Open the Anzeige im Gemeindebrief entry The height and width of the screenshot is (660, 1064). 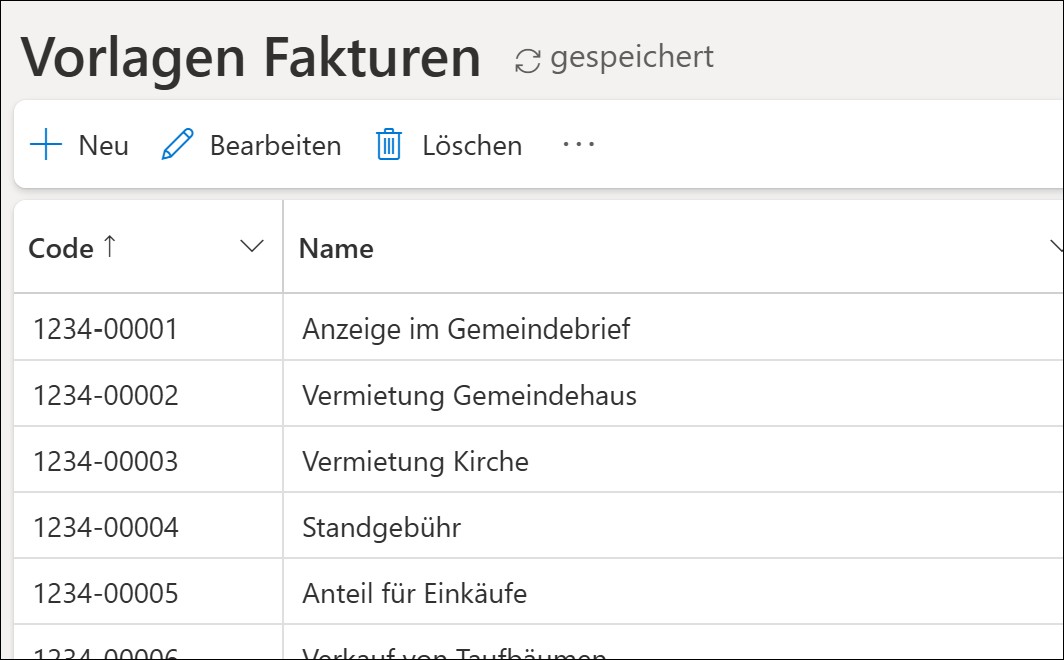pos(466,328)
